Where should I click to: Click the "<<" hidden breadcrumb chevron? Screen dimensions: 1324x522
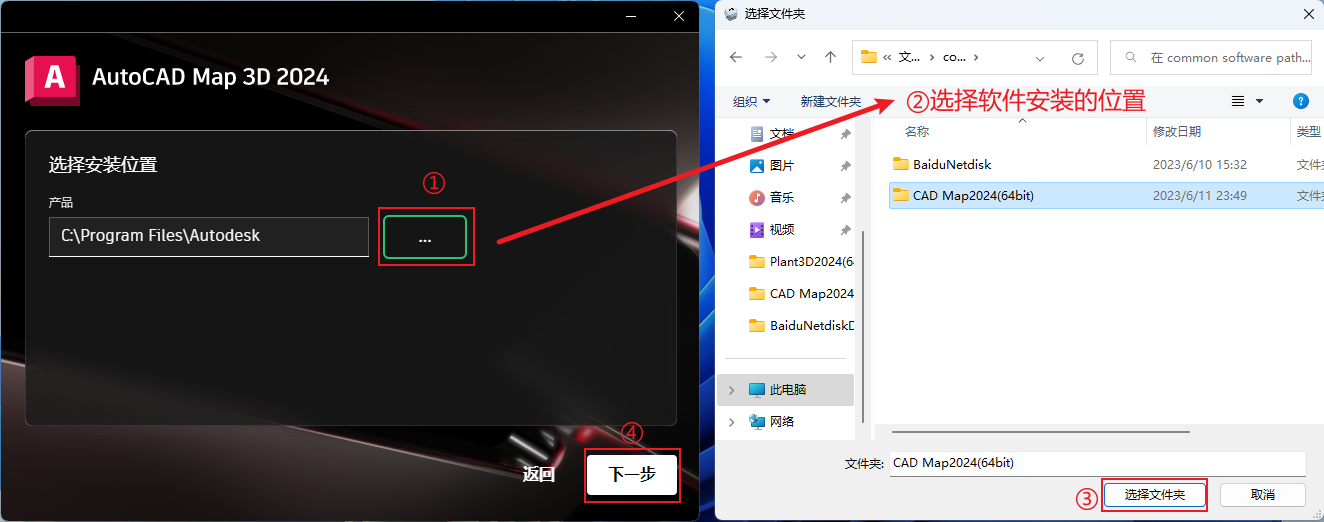click(887, 57)
